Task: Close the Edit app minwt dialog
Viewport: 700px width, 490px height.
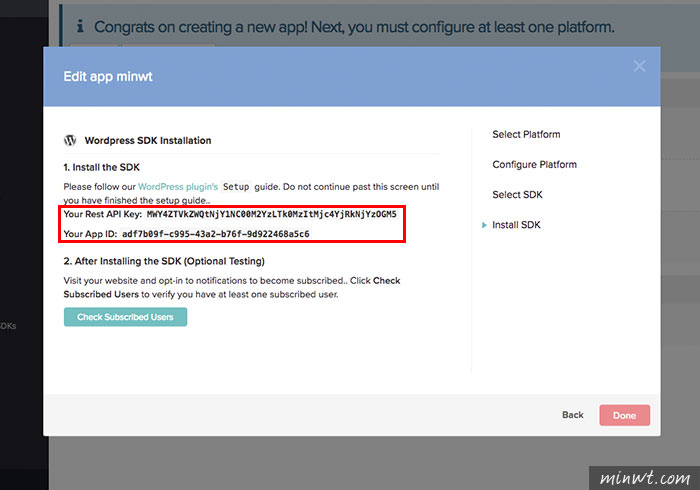Action: click(x=639, y=66)
